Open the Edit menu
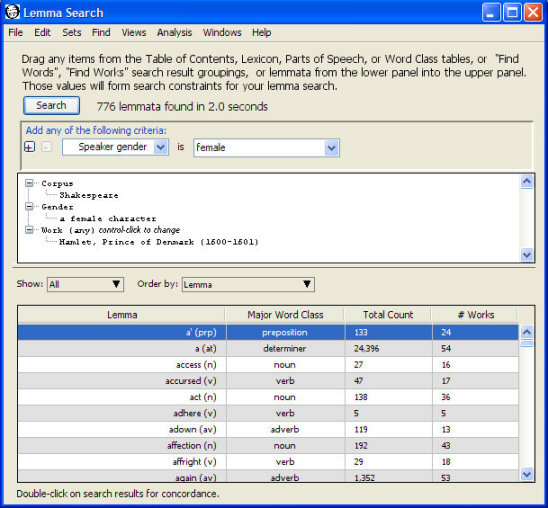This screenshot has width=548, height=508. pos(42,32)
